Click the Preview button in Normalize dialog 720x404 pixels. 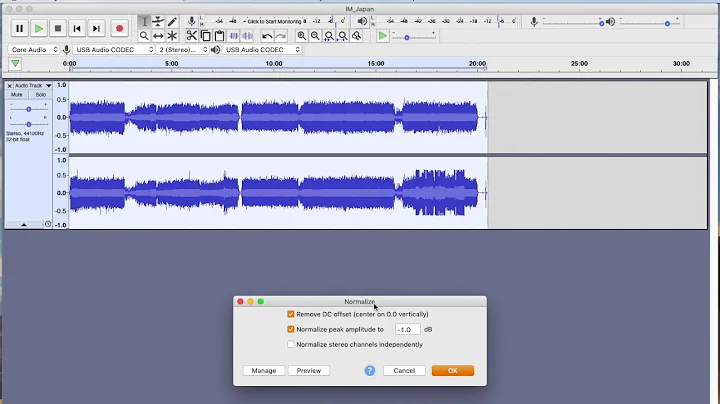pos(309,370)
